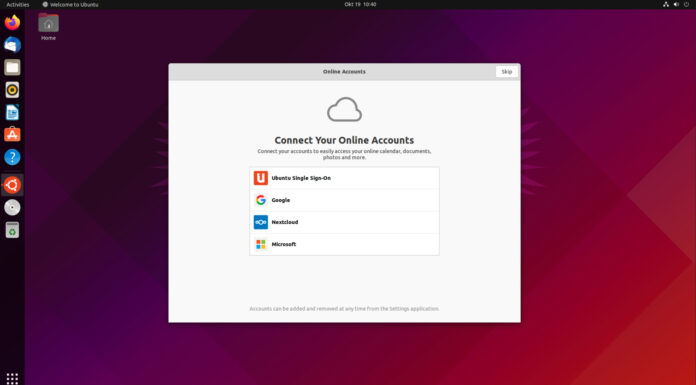Open LibreOffice Writer from dock
Screen dimensions: 696x385
[12, 112]
